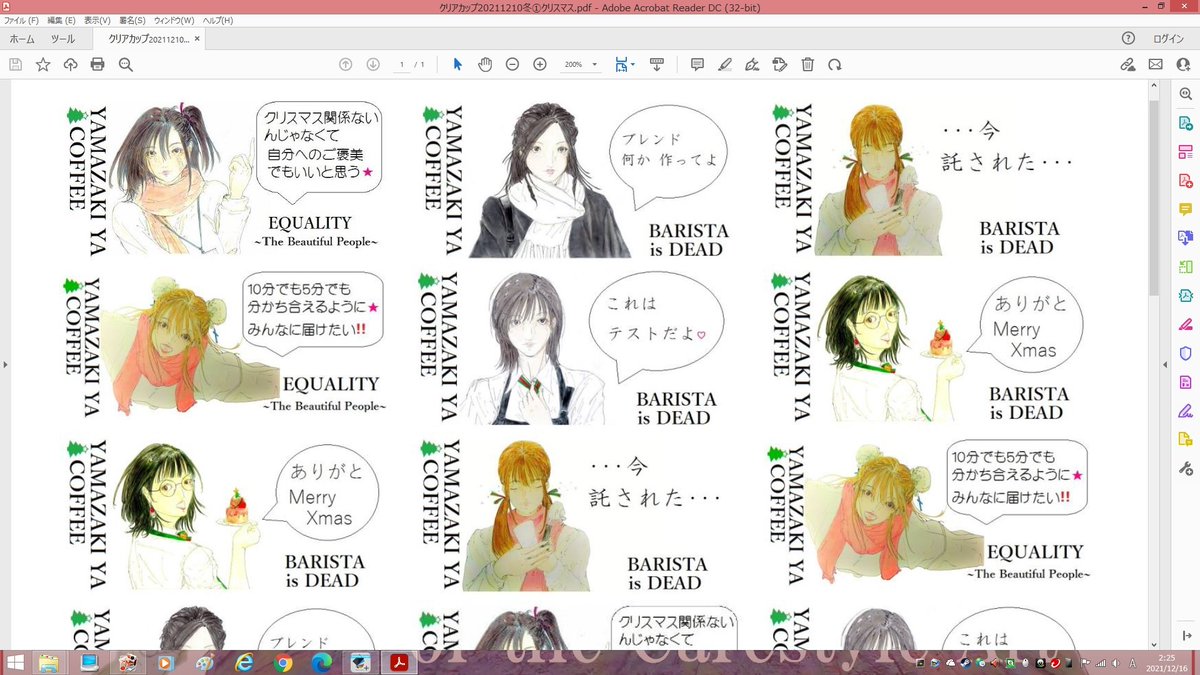Zoom in with plus button

click(540, 64)
